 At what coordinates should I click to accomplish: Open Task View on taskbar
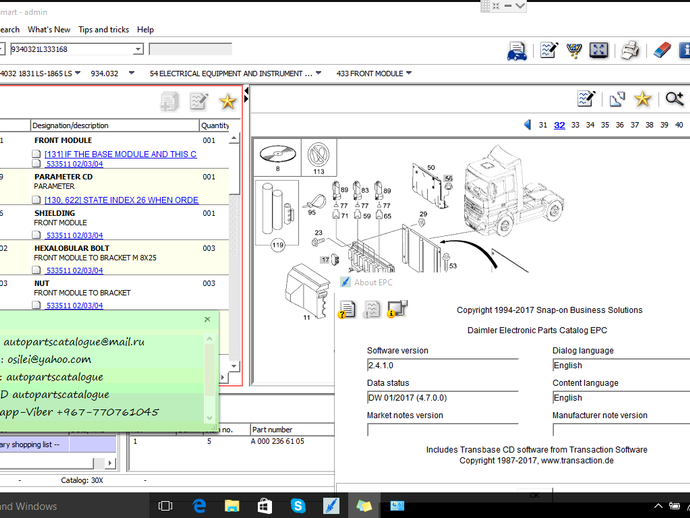(x=165, y=506)
